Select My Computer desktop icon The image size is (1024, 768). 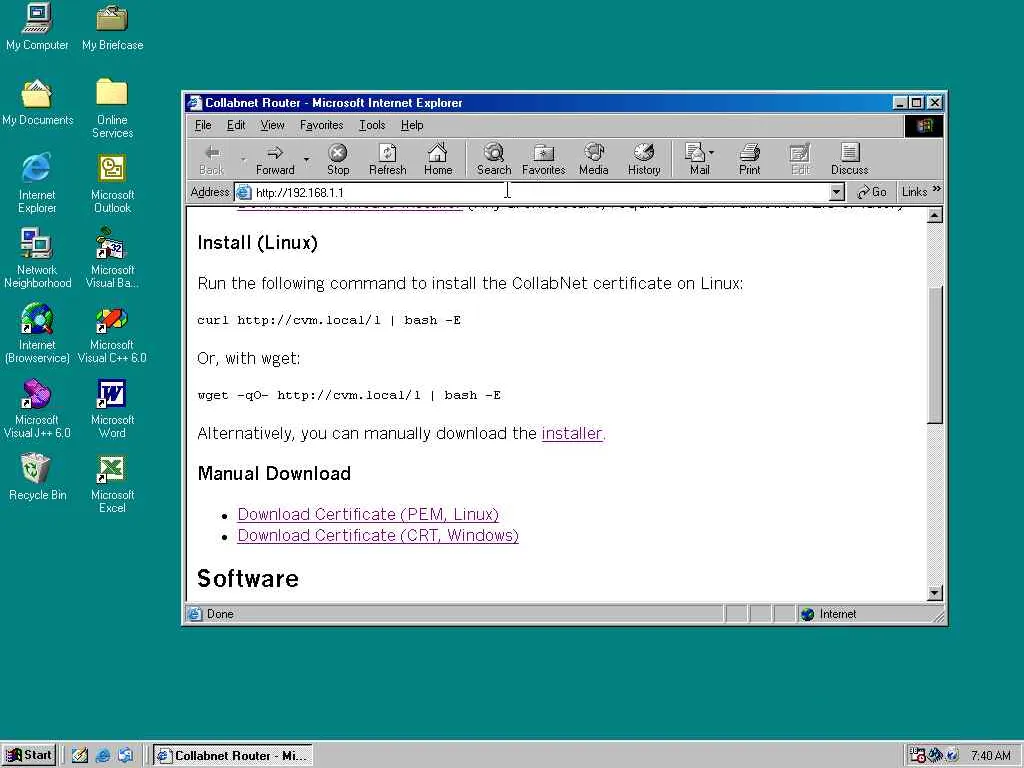tap(37, 27)
